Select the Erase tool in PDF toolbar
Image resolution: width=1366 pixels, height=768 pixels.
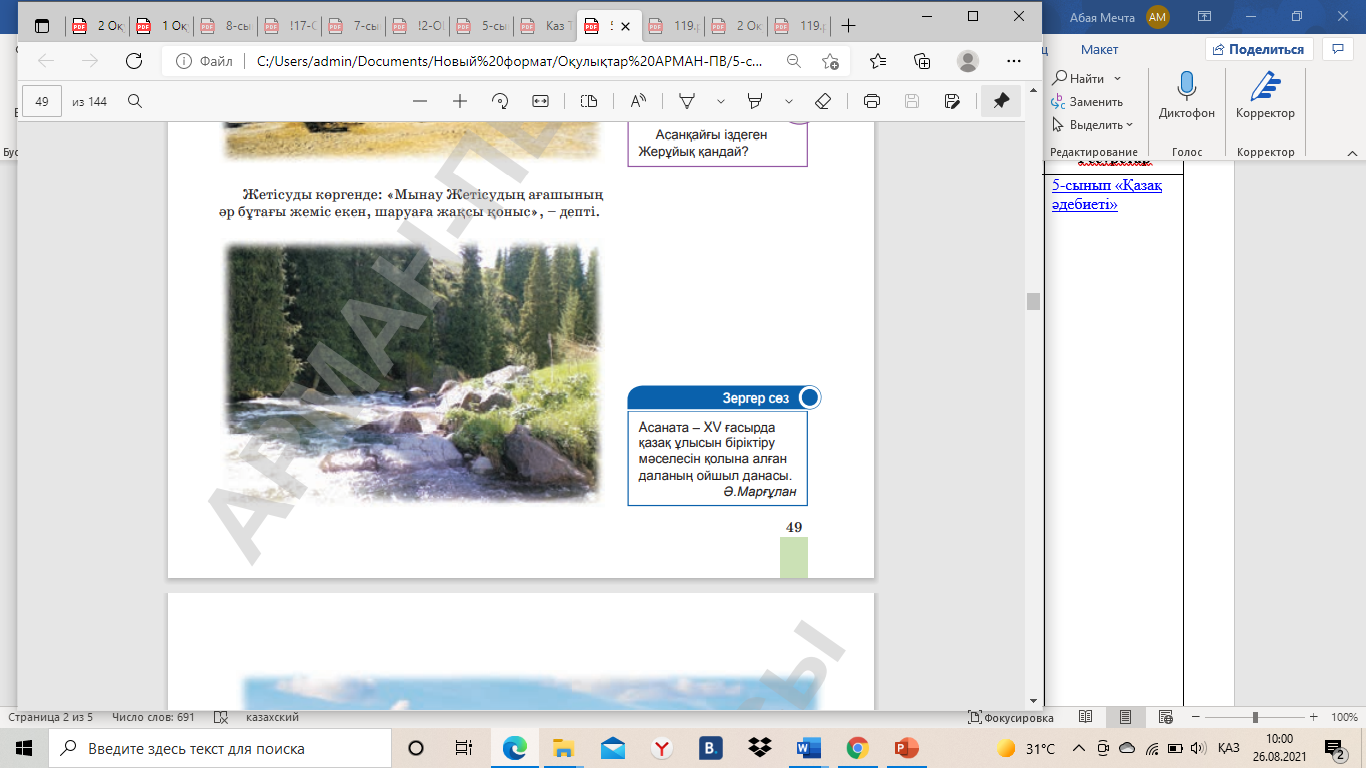click(823, 101)
